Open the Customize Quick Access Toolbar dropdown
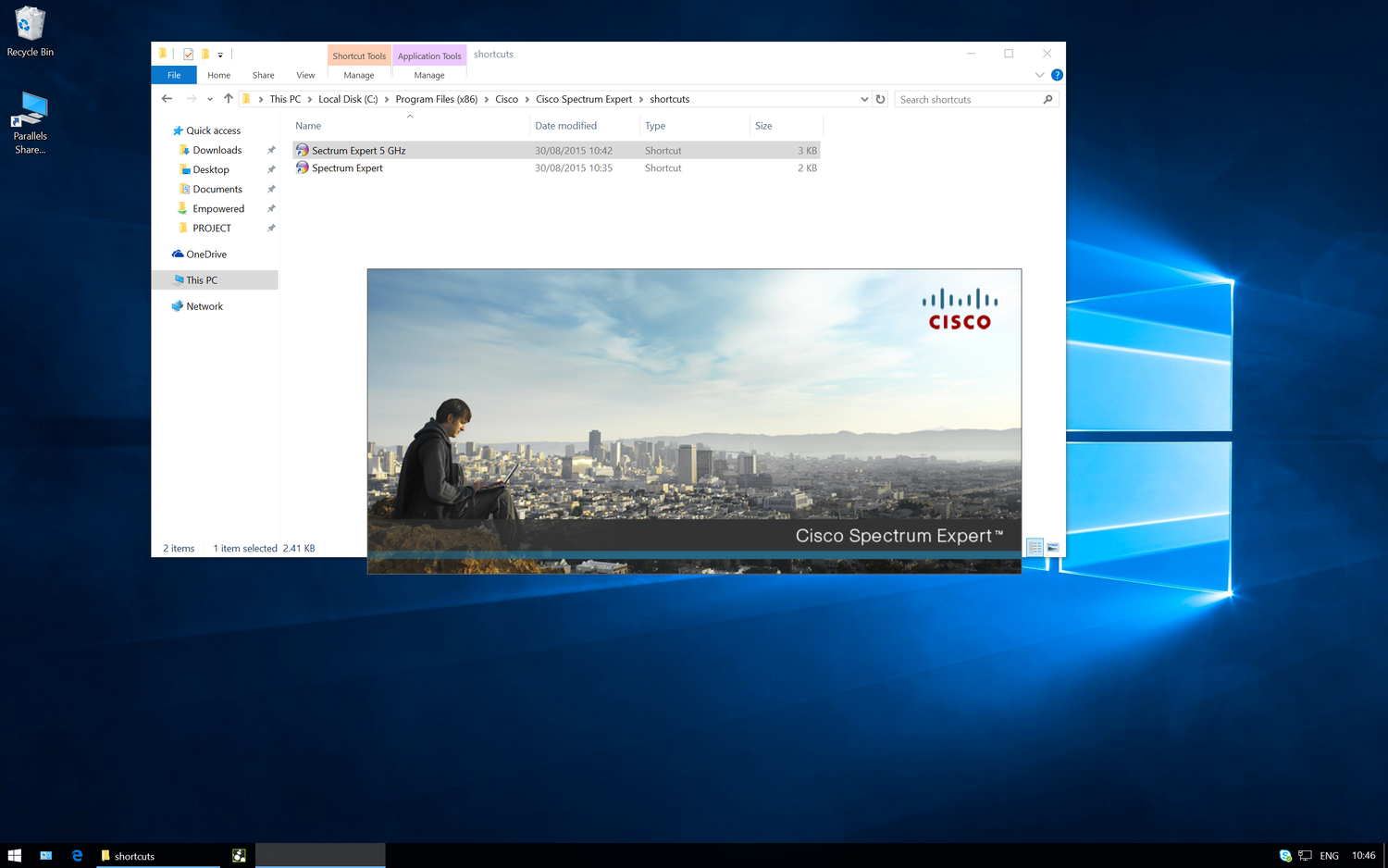Viewport: 1388px width, 868px height. (x=220, y=56)
